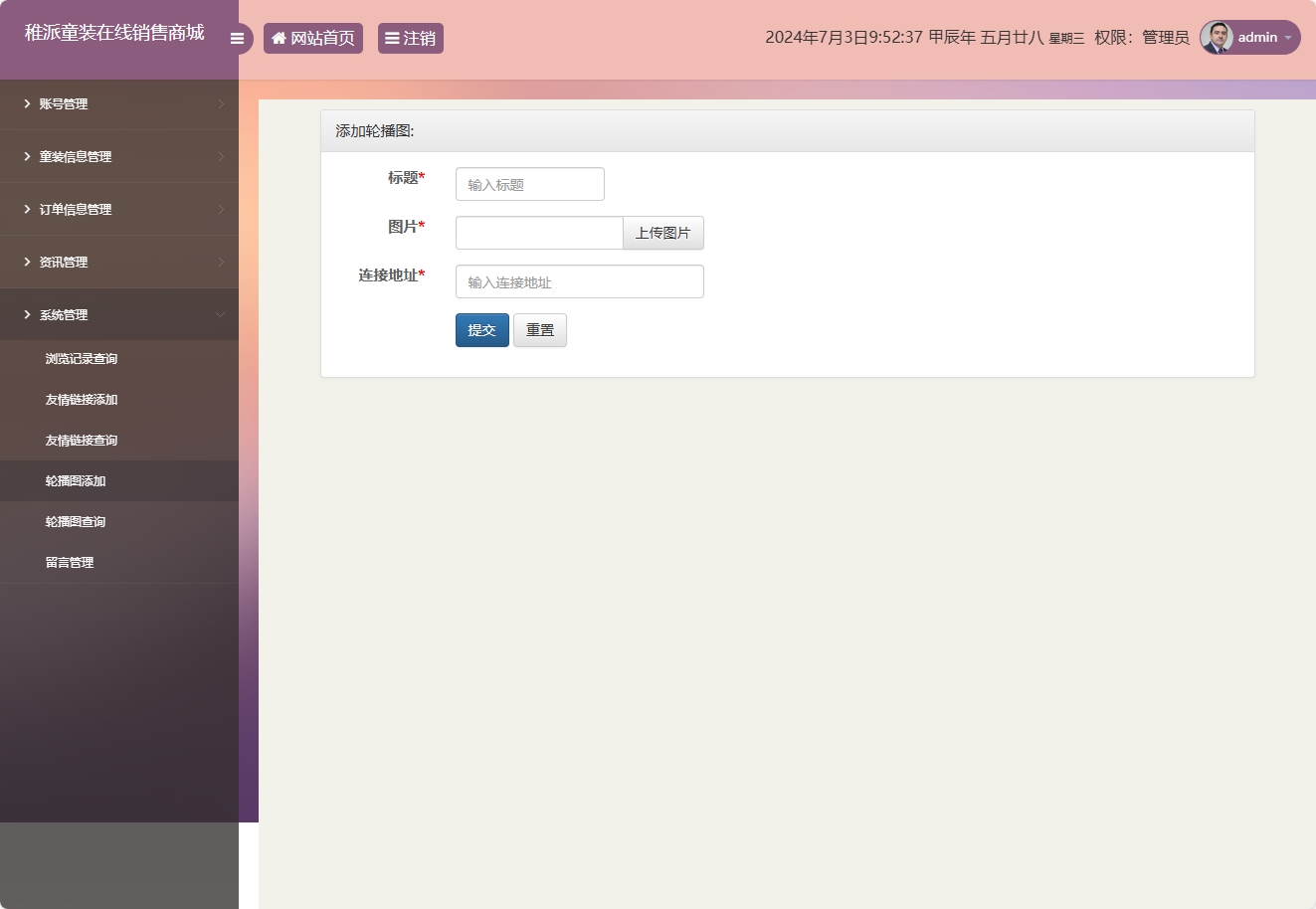
Task: Click the home icon on 网站首页 button
Action: click(x=279, y=38)
